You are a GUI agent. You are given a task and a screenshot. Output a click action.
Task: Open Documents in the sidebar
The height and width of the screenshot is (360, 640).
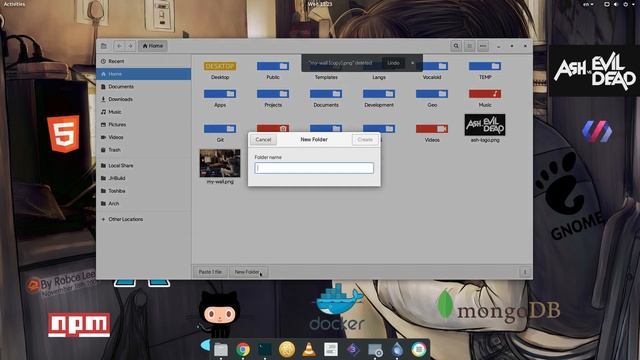(144, 87)
